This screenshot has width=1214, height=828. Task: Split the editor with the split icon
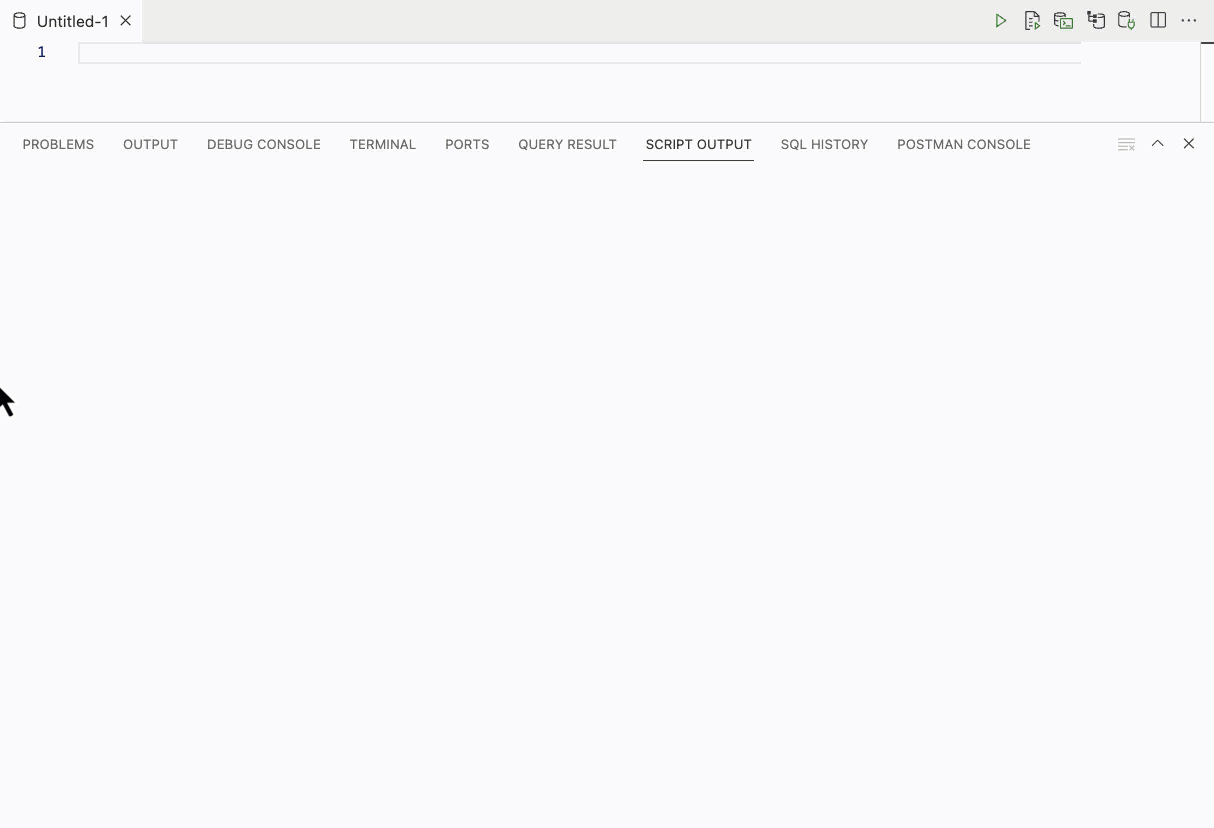[1158, 21]
